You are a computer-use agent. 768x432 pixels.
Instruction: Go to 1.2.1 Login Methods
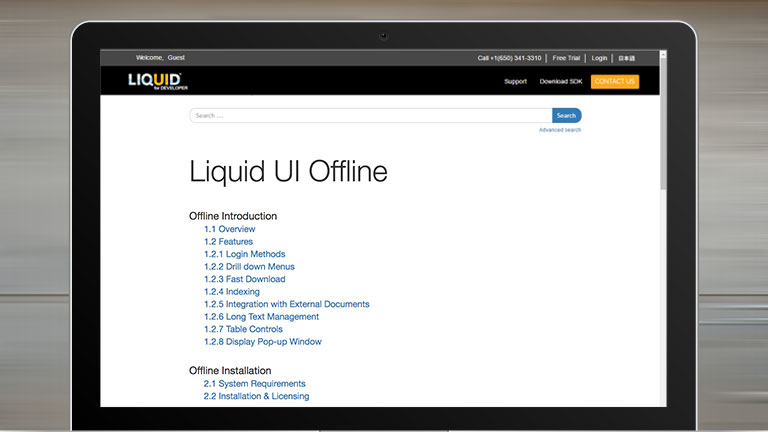point(244,254)
